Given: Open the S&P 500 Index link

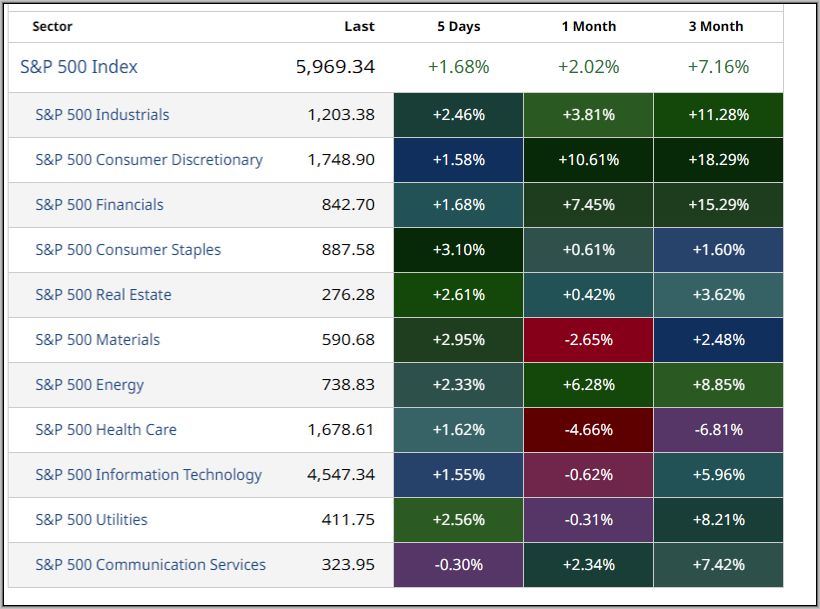Looking at the screenshot, I should click(79, 67).
